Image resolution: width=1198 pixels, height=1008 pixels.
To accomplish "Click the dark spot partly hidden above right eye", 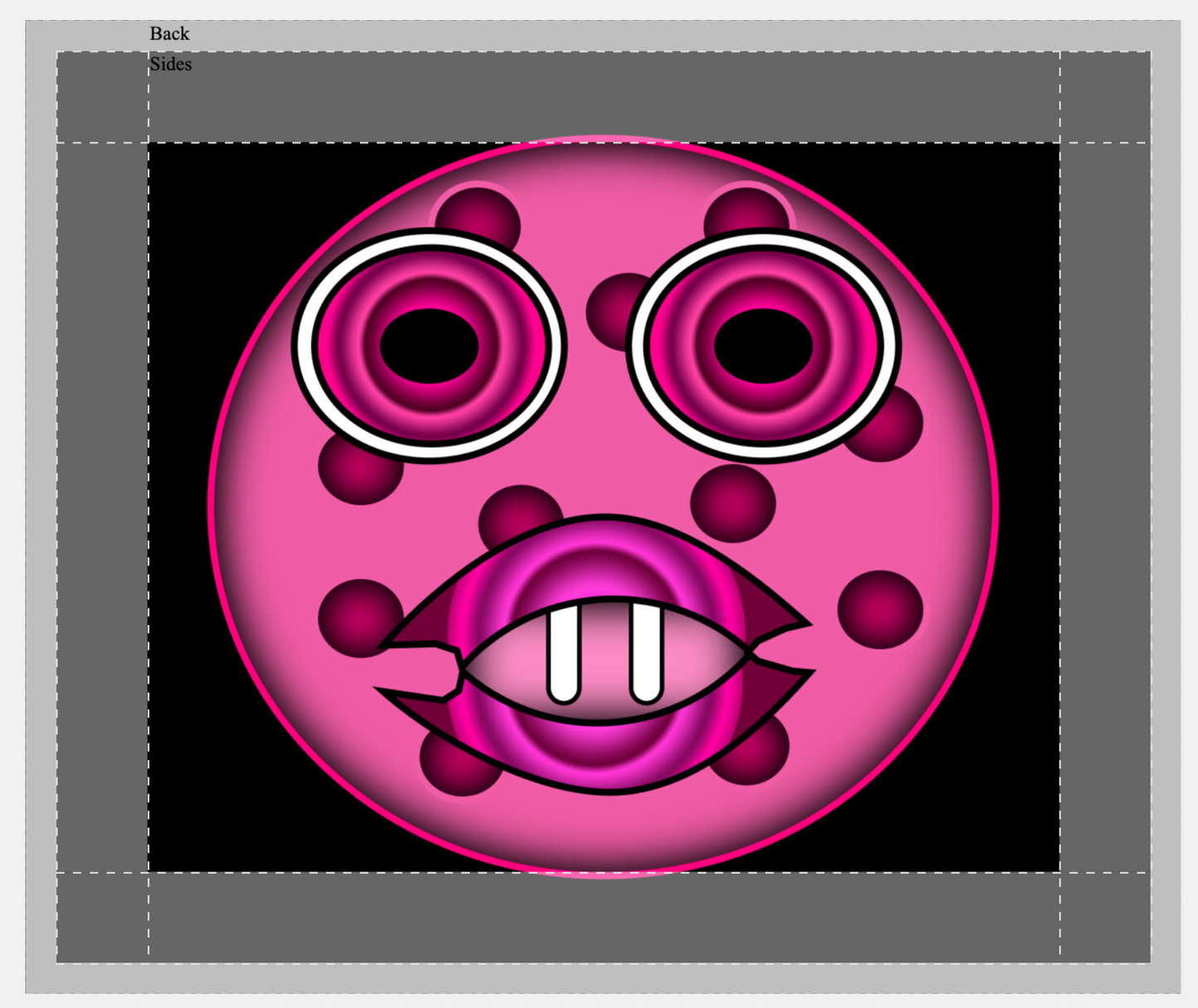I will point(742,207).
